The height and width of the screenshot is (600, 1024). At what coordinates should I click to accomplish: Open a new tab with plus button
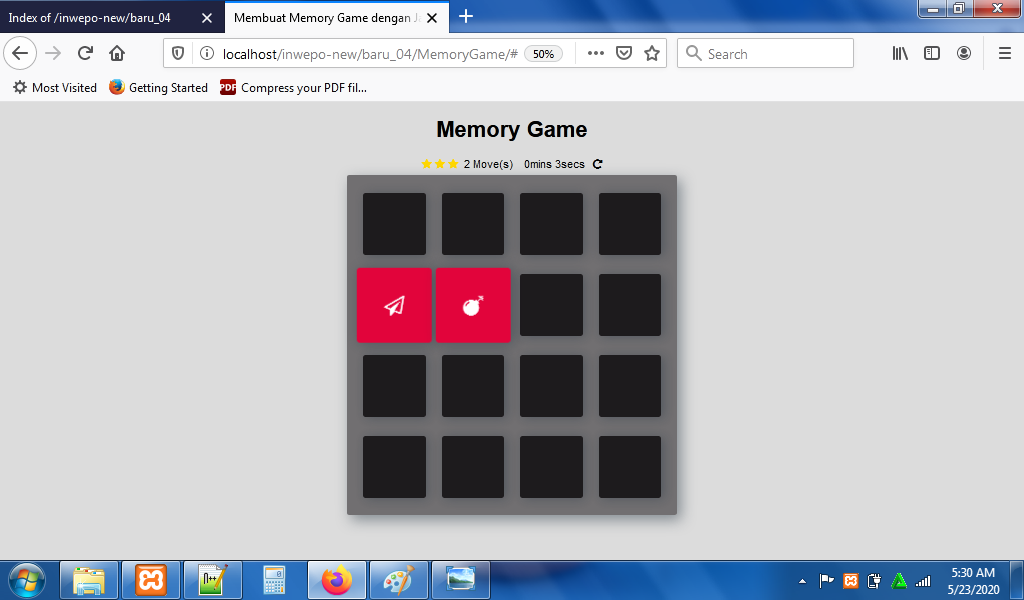[x=466, y=16]
